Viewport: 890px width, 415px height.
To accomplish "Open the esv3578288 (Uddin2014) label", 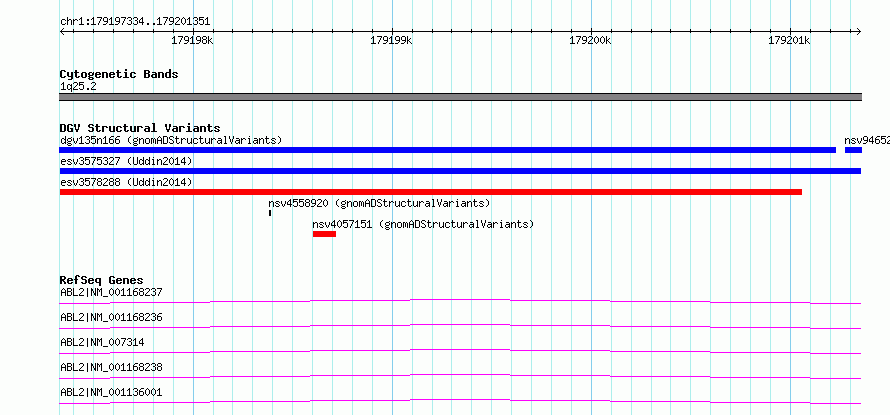I will 126,182.
